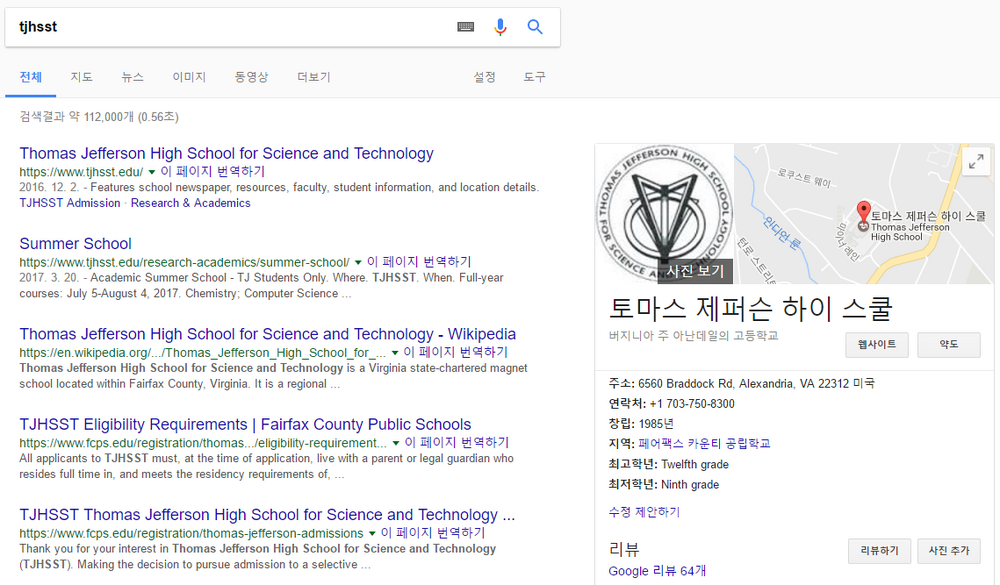The width and height of the screenshot is (1000, 585).
Task: Open the 더보기 menu
Action: 314,77
